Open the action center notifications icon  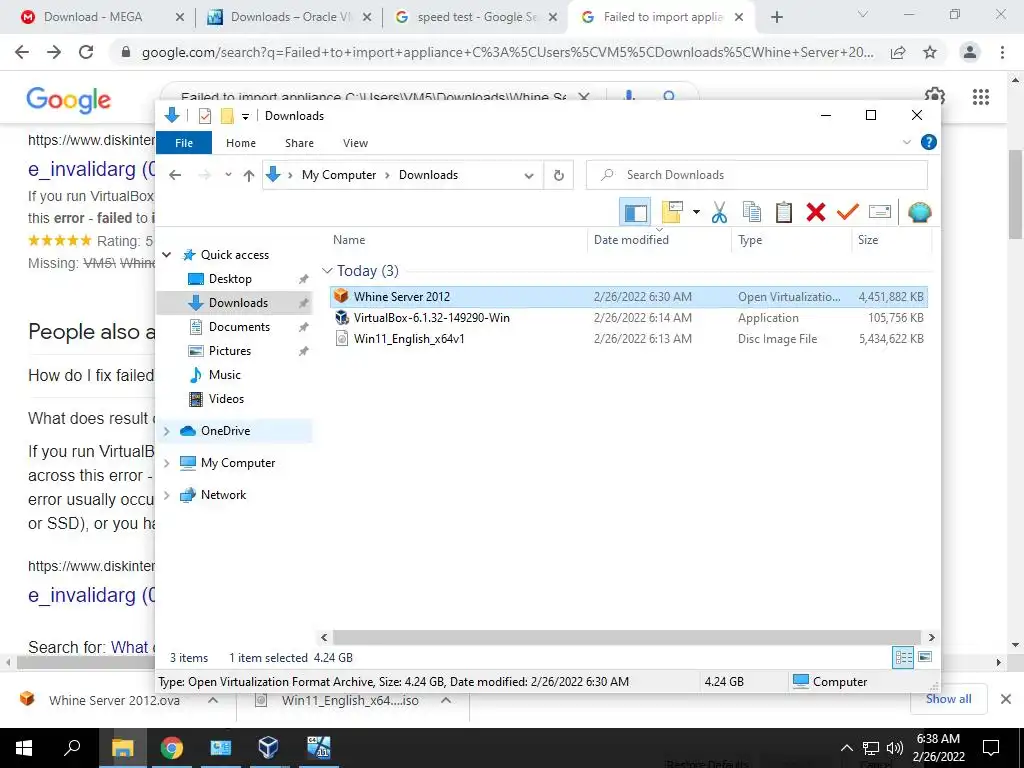click(x=991, y=748)
